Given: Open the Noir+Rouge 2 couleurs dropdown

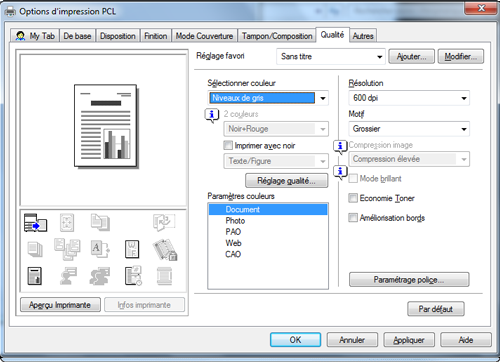Looking at the screenshot, I should (x=276, y=129).
